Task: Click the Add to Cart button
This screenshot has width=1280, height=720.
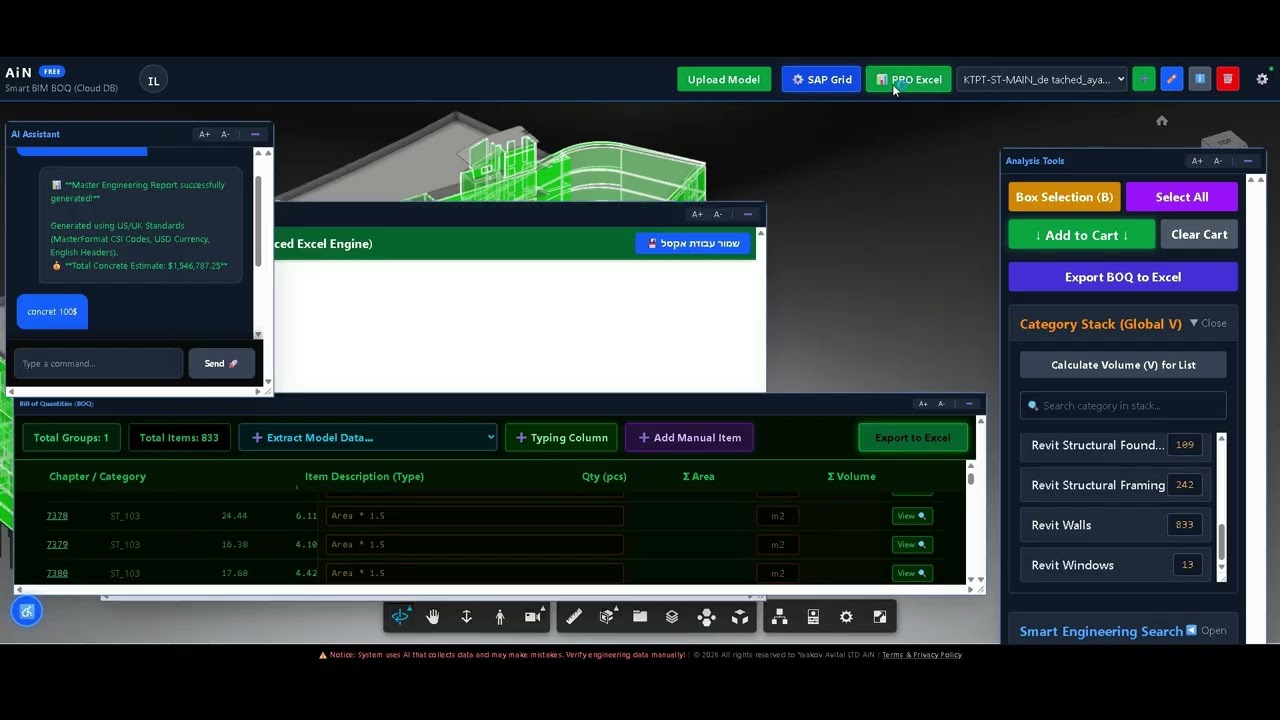Action: [1082, 235]
